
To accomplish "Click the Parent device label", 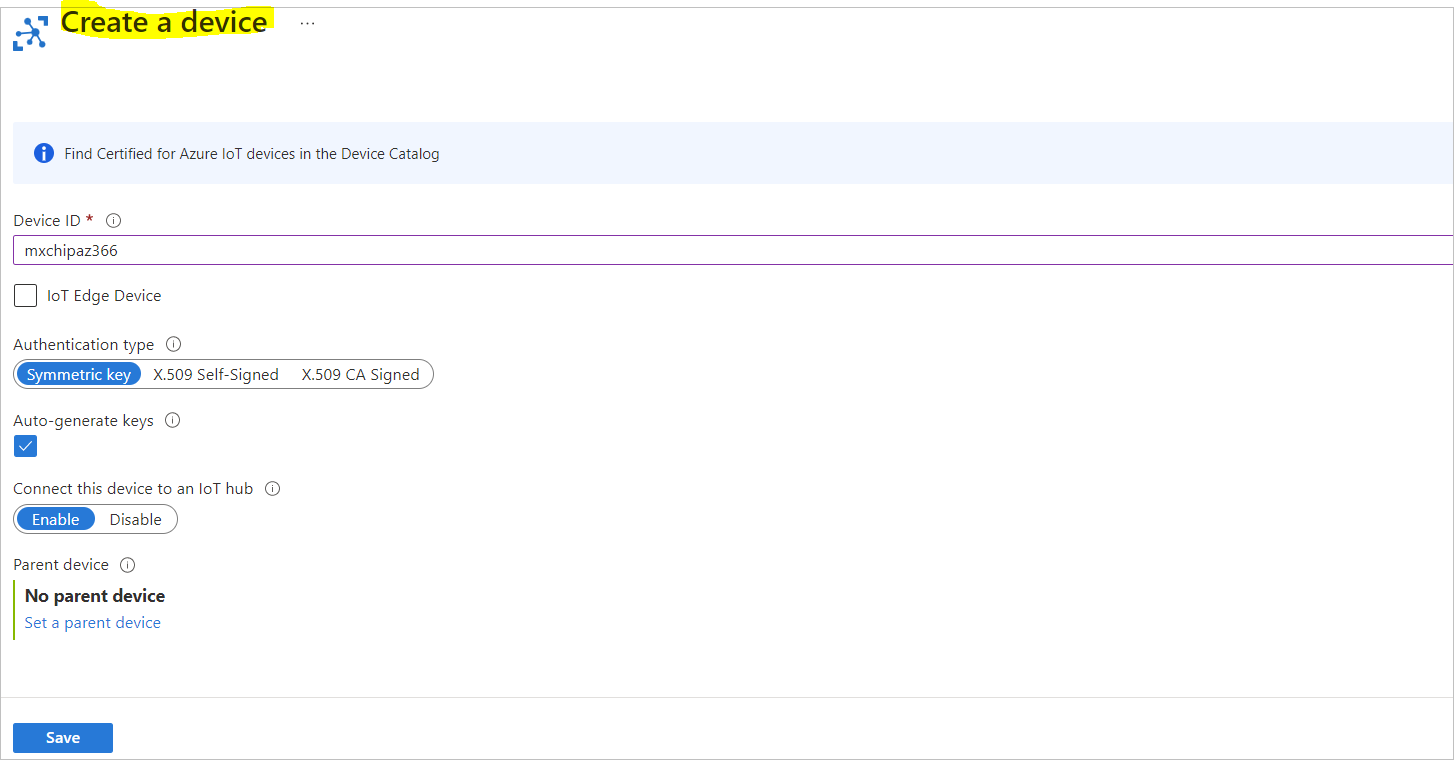I will coord(61,565).
